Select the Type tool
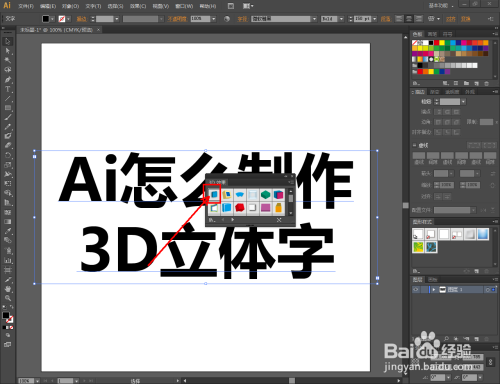500x384 pixels. (8, 89)
